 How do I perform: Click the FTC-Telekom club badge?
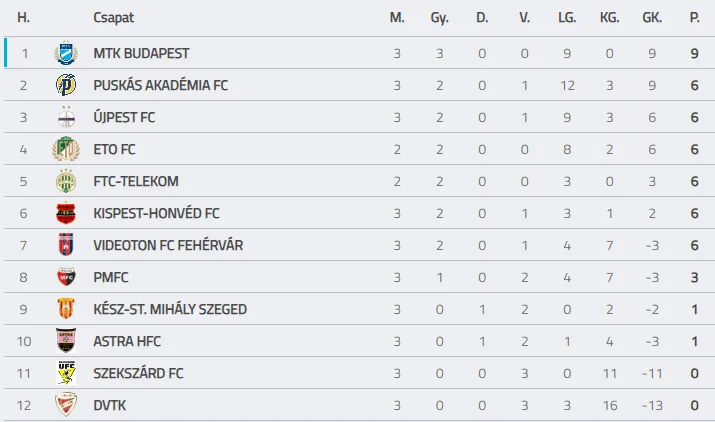(66, 181)
